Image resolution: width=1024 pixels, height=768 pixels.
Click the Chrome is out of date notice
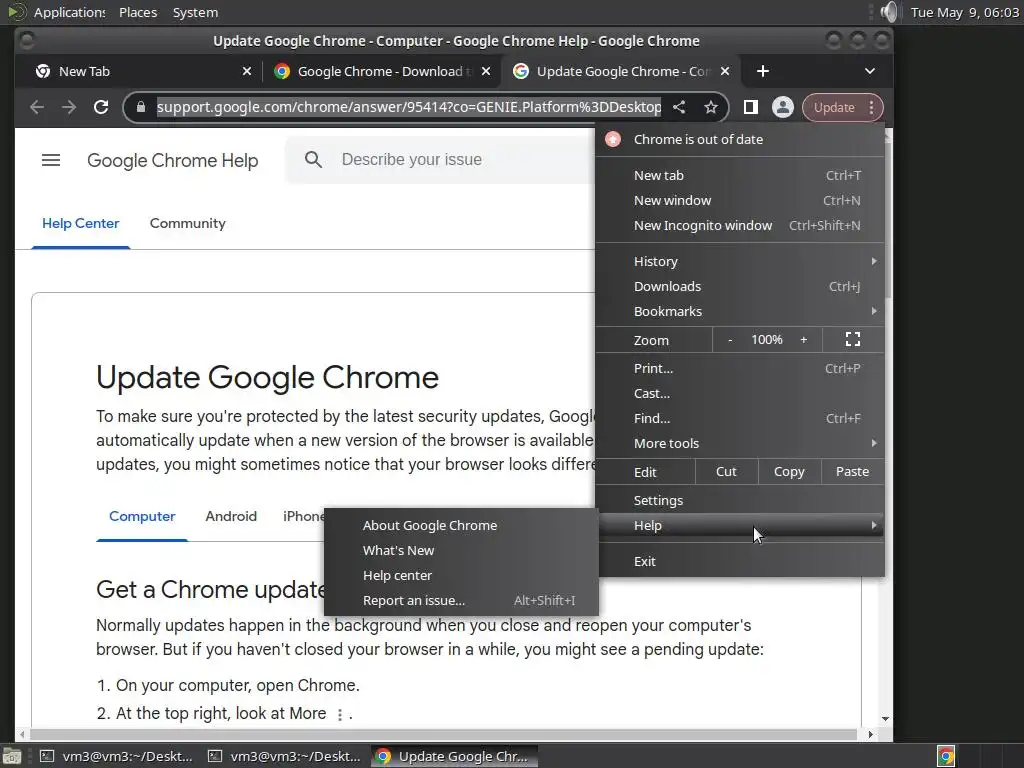pos(741,139)
